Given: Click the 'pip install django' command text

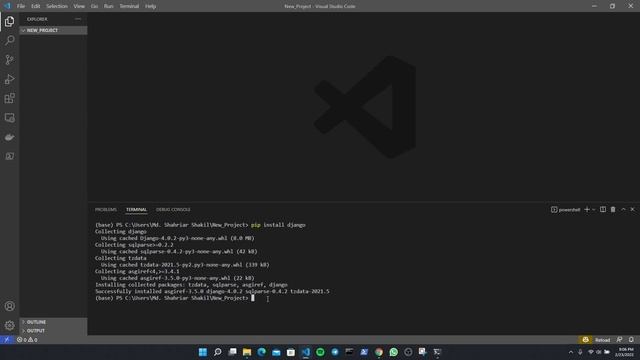Looking at the screenshot, I should pos(278,225).
